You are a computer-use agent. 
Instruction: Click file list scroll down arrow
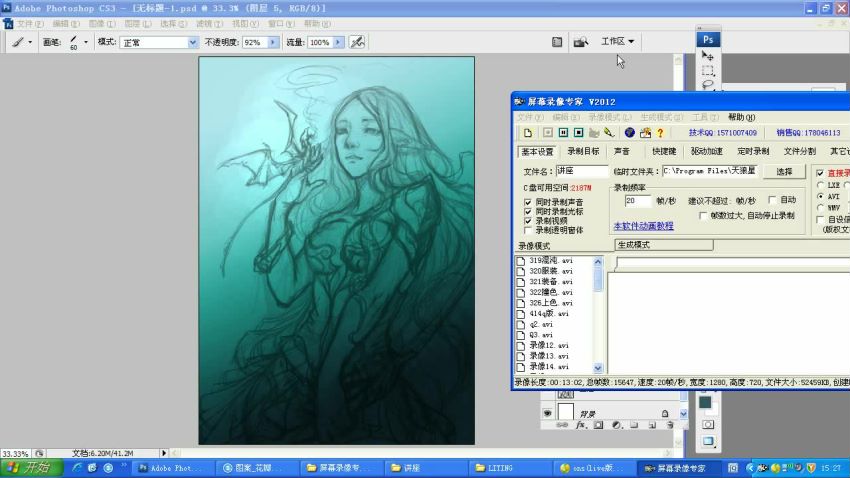(x=598, y=368)
